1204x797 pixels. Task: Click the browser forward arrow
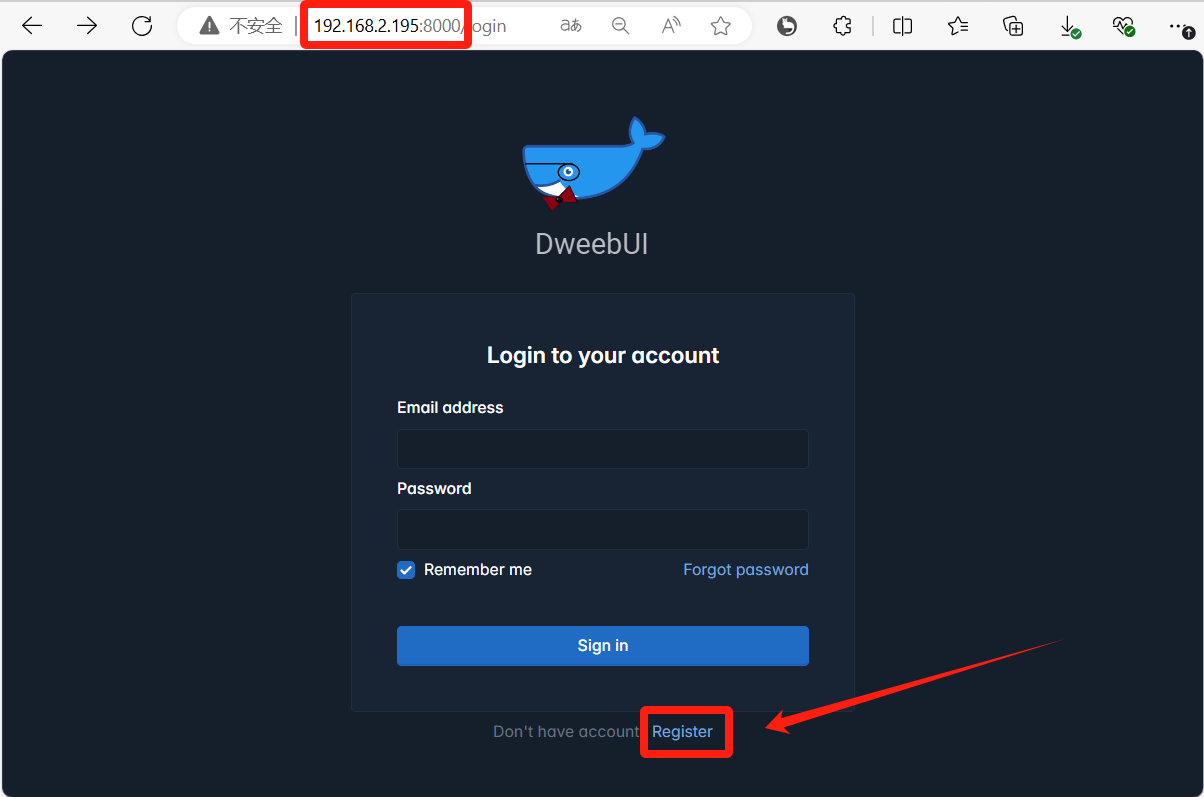tap(87, 26)
